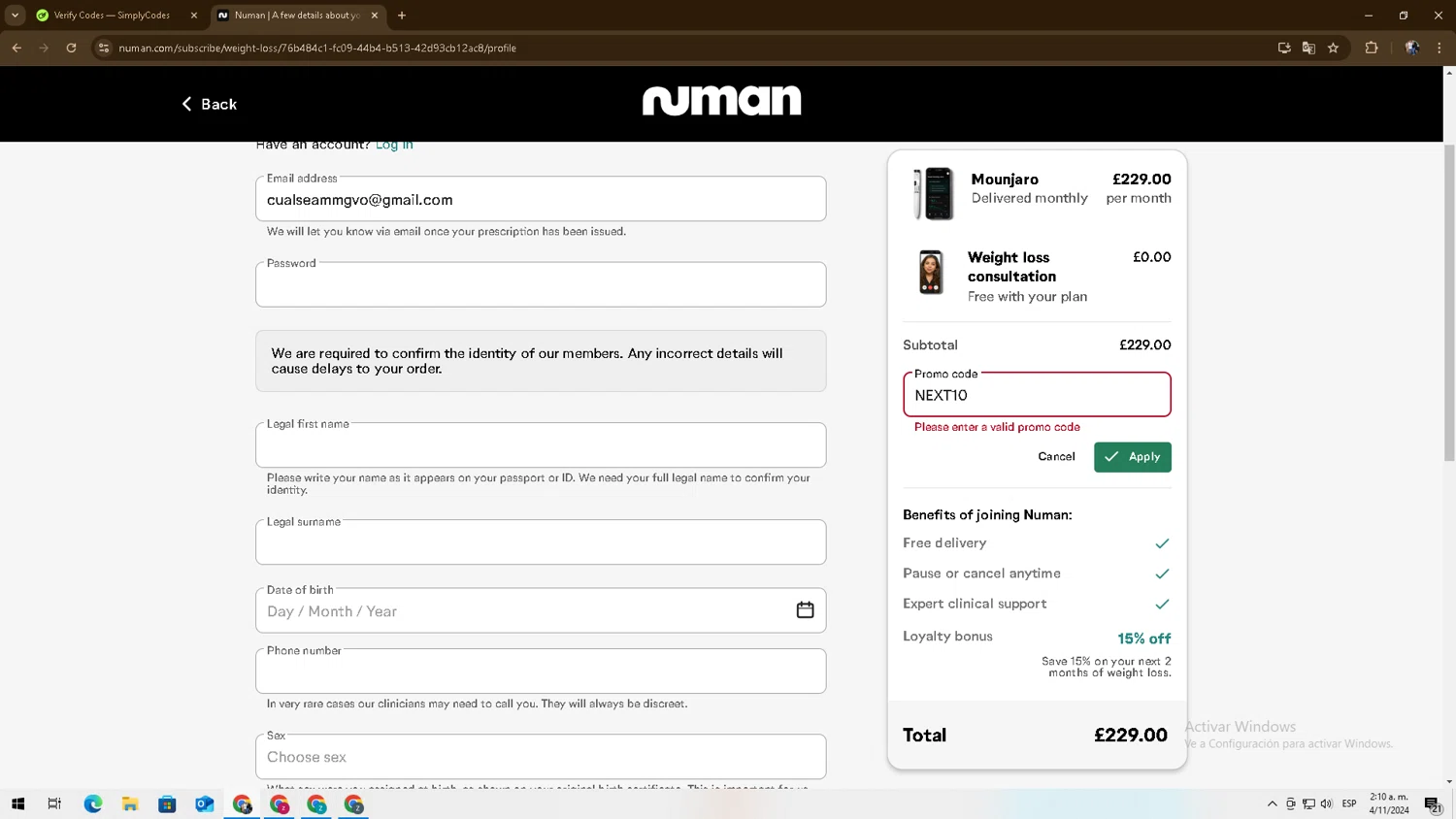1456x819 pixels.
Task: Cancel the promo code entry
Action: pos(1056,456)
